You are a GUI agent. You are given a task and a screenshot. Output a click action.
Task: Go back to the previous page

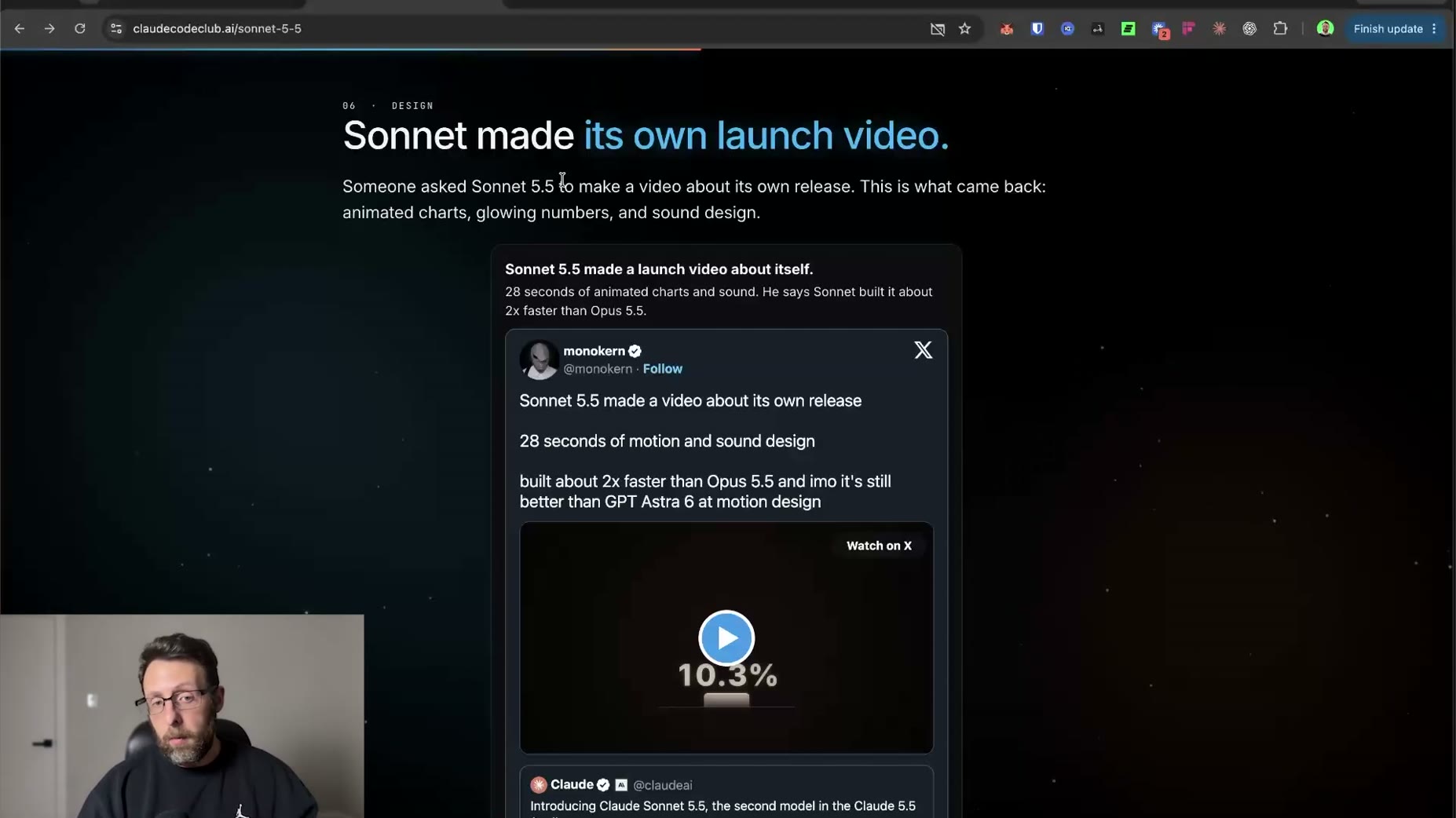click(x=20, y=29)
